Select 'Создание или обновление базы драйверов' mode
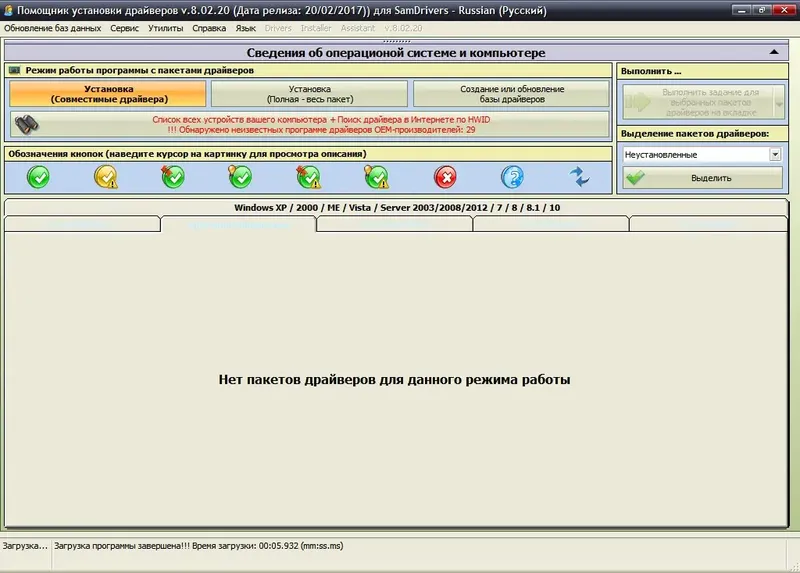The height and width of the screenshot is (573, 800). point(511,94)
